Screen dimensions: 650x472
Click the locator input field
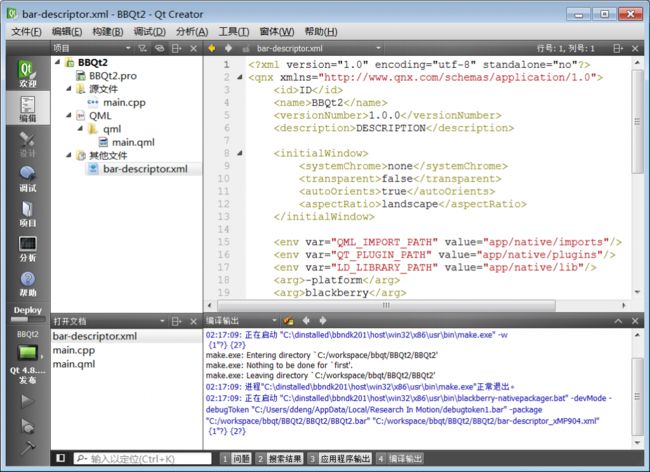[143, 458]
